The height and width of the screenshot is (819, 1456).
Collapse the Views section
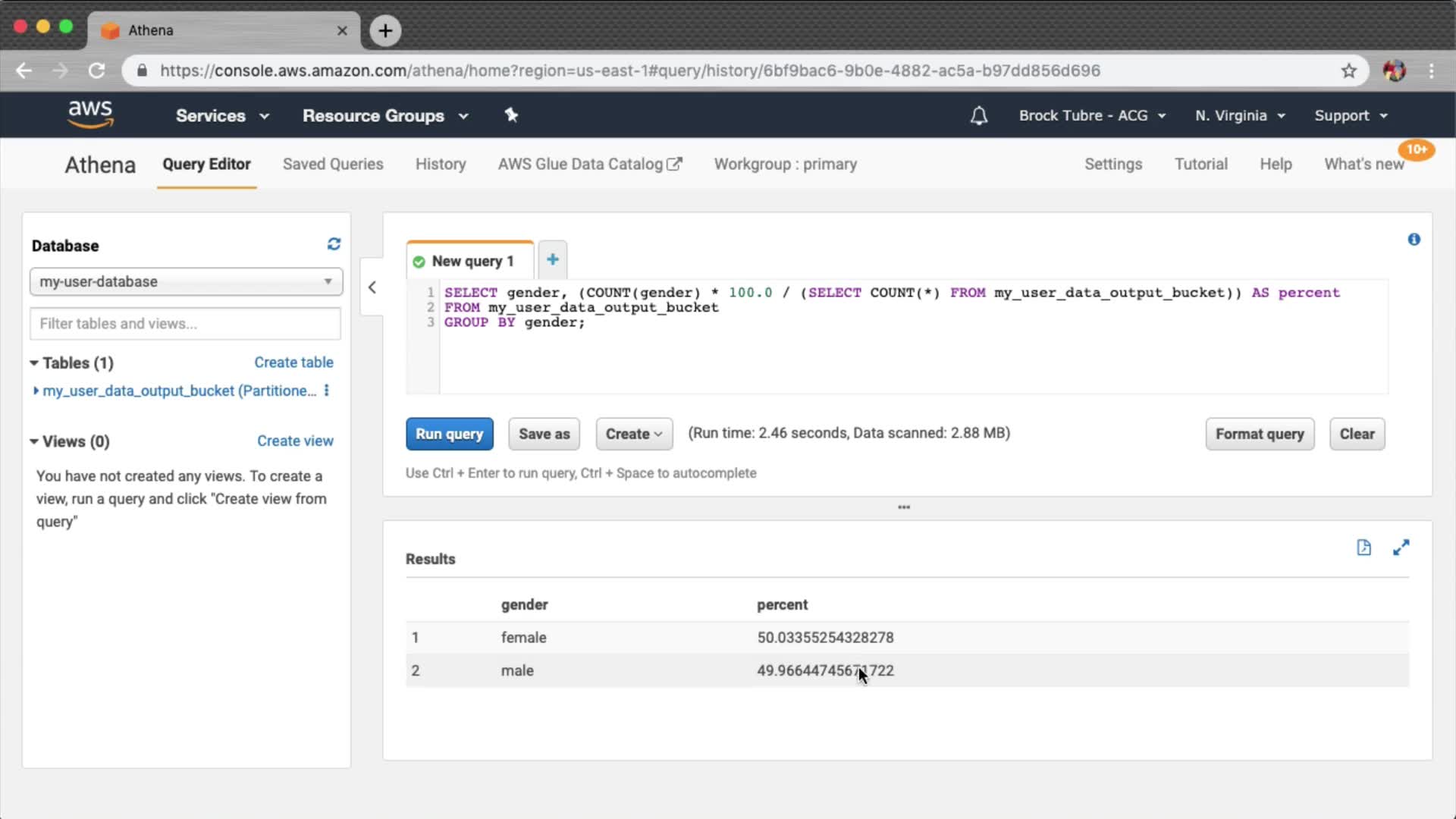[x=34, y=441]
